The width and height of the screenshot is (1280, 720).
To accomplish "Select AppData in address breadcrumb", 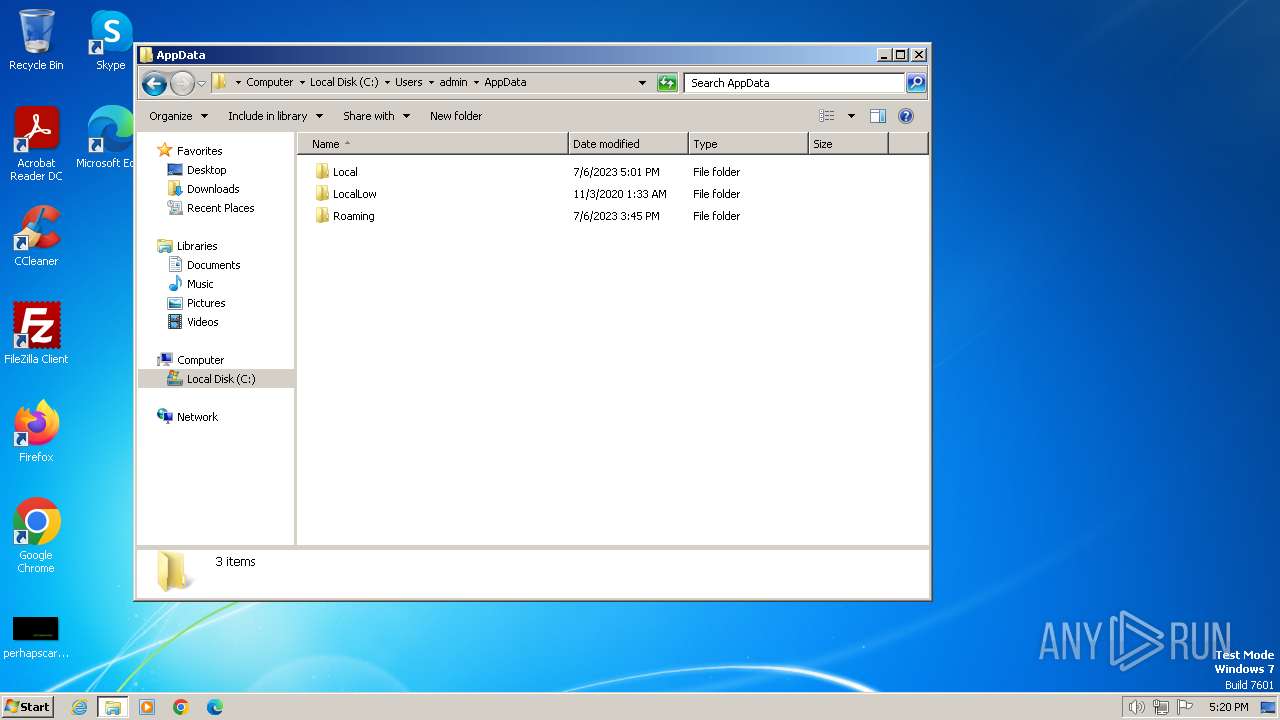I will point(505,83).
